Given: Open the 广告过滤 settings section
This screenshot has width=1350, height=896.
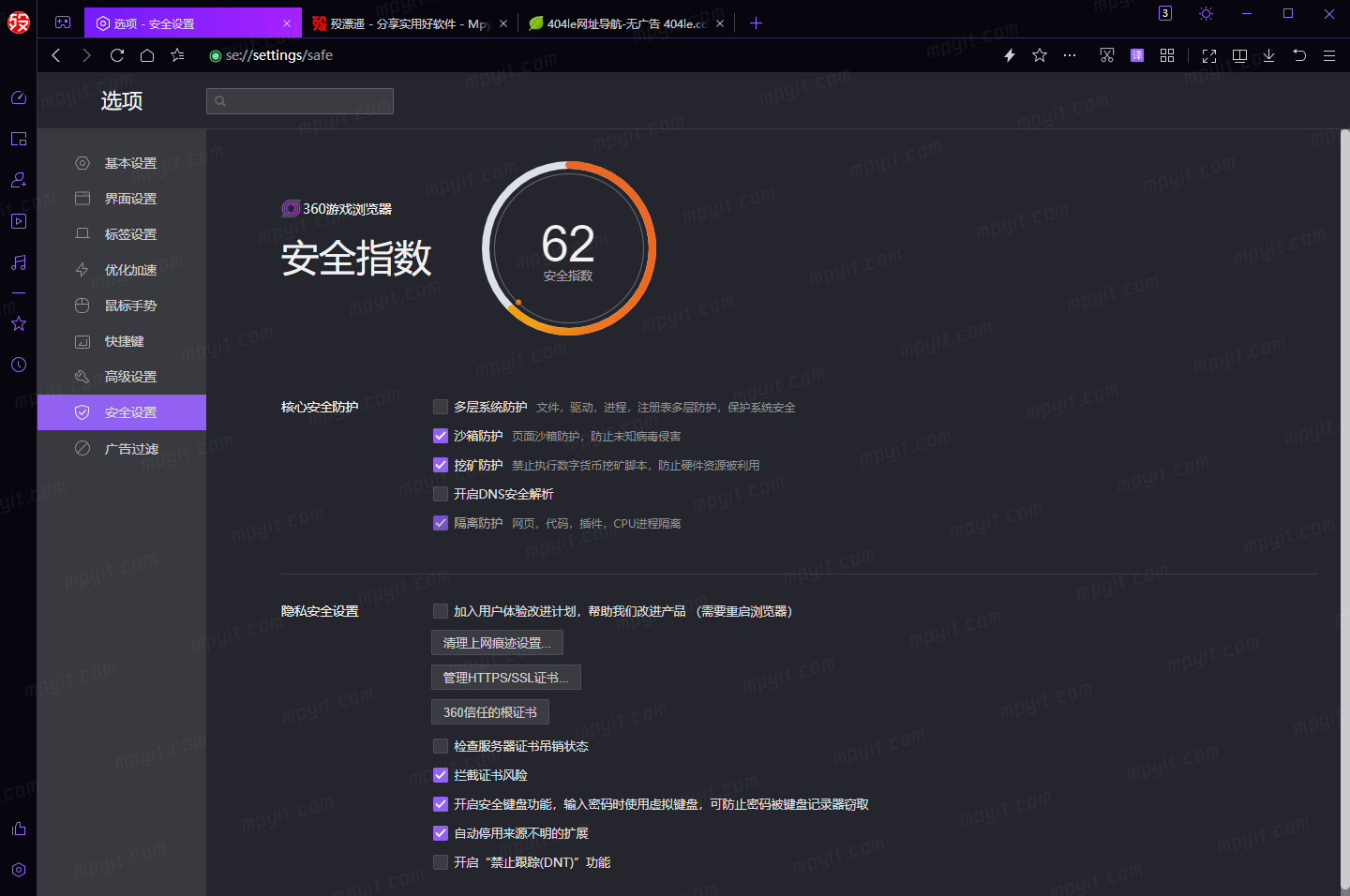Looking at the screenshot, I should point(122,449).
